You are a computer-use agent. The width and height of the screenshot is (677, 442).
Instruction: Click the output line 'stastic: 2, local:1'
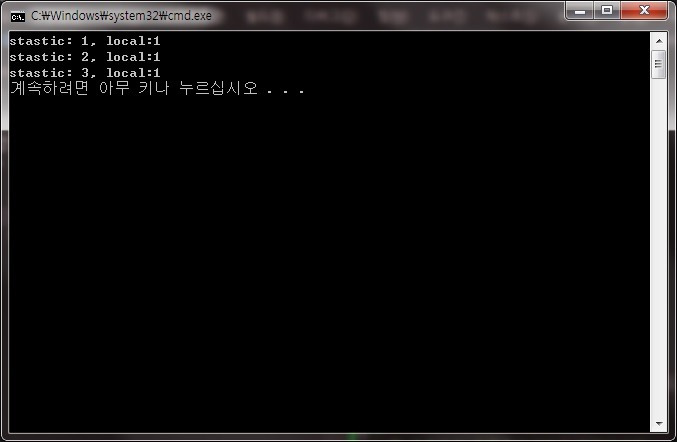pos(85,57)
